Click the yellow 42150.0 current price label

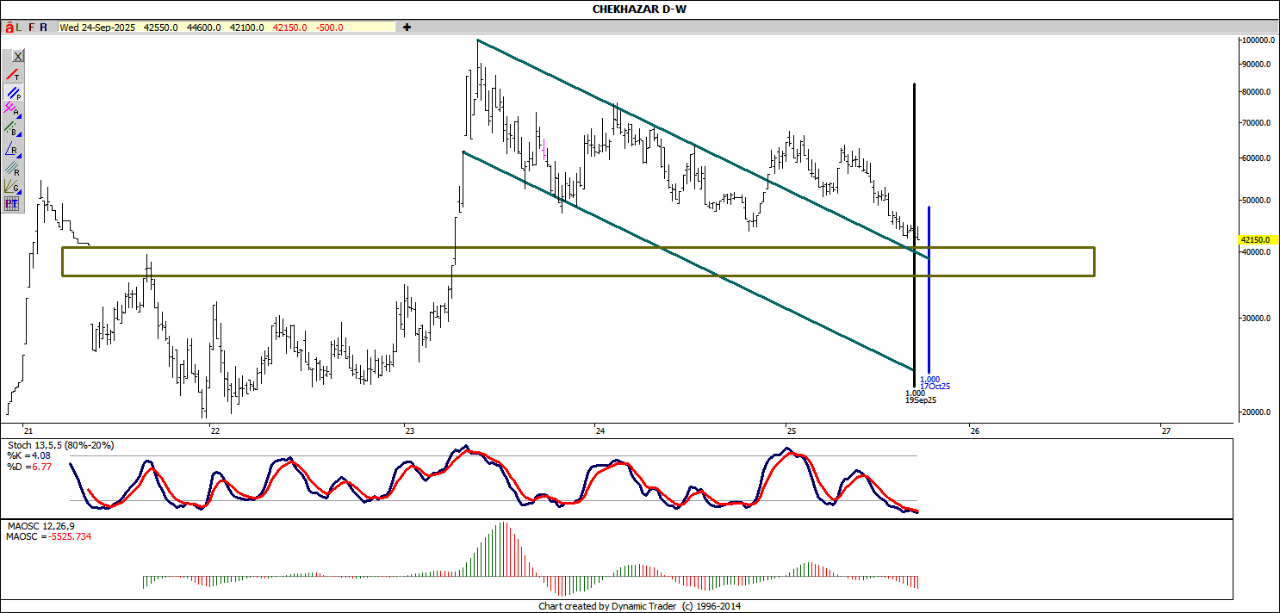[1254, 240]
